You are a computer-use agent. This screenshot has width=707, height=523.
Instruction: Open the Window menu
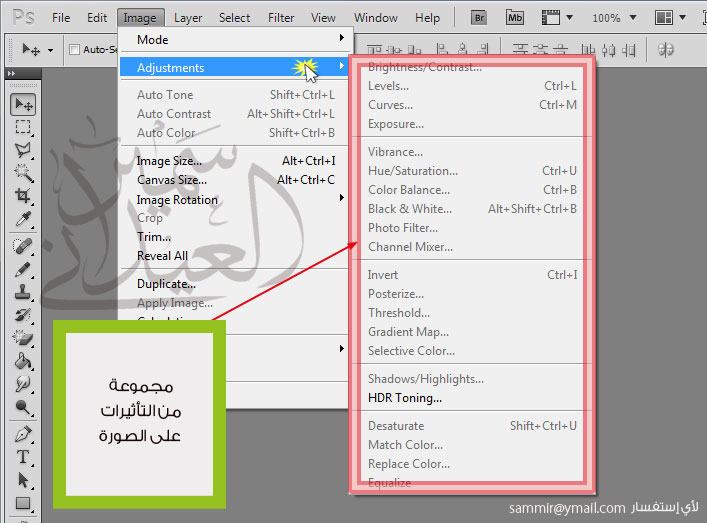pyautogui.click(x=376, y=18)
